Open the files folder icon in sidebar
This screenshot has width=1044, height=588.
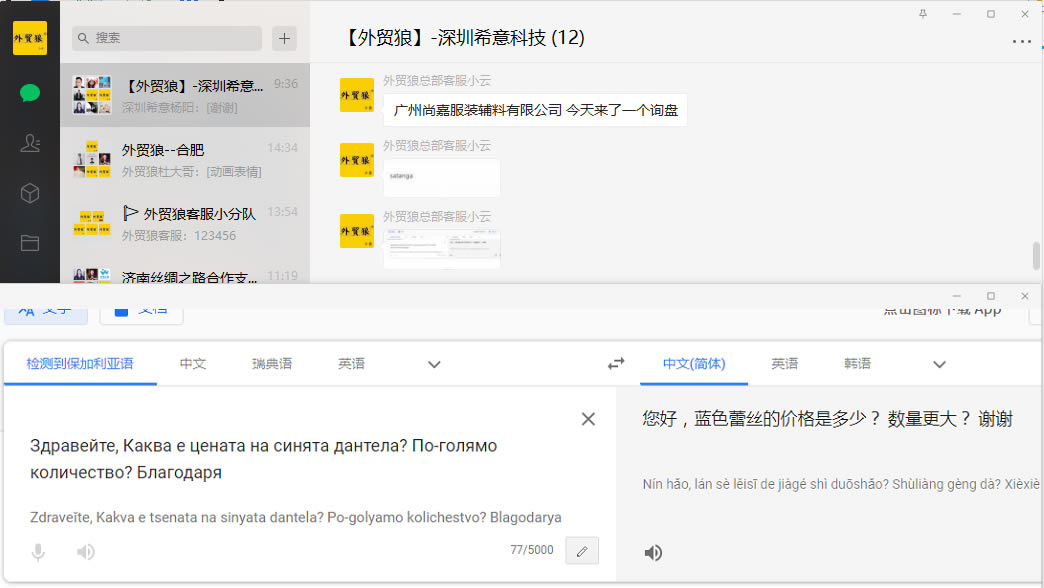[30, 242]
